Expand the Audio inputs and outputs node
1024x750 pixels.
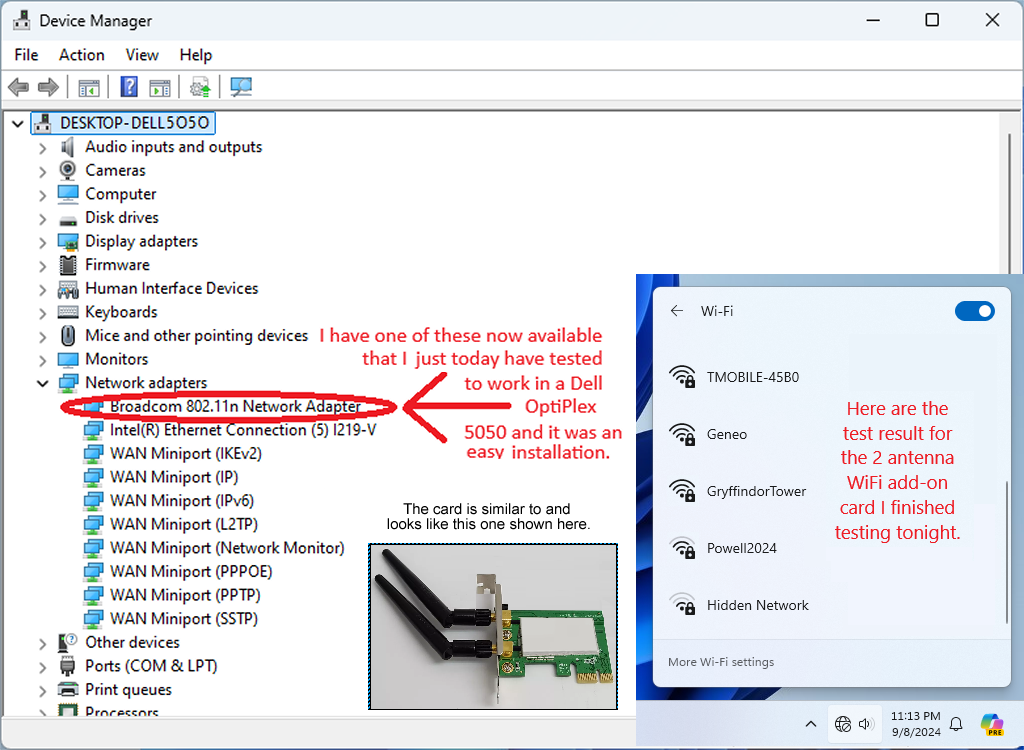point(42,148)
